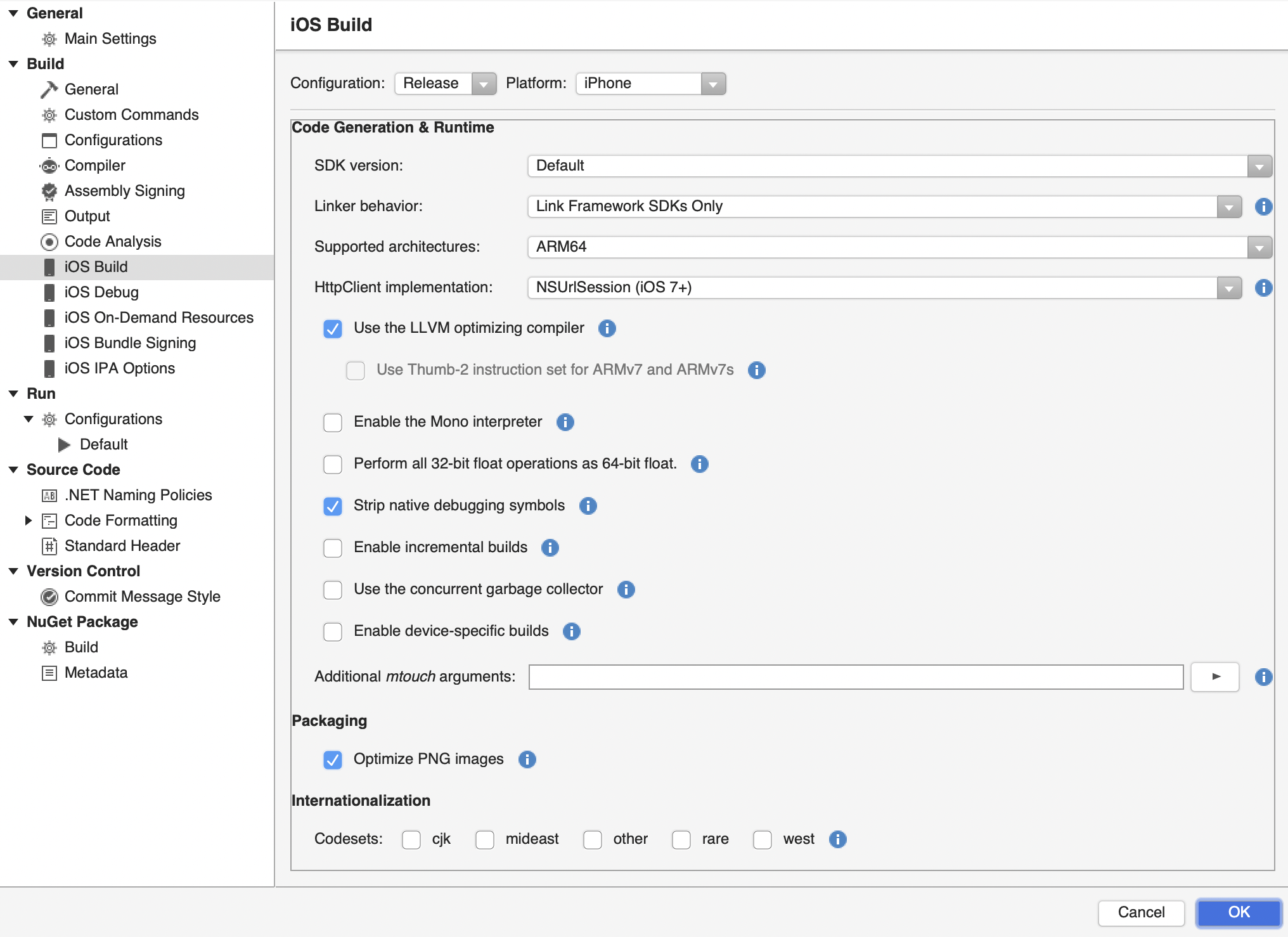This screenshot has height=937, width=1288.
Task: Open the NuGet Package Metadata page
Action: click(137, 673)
